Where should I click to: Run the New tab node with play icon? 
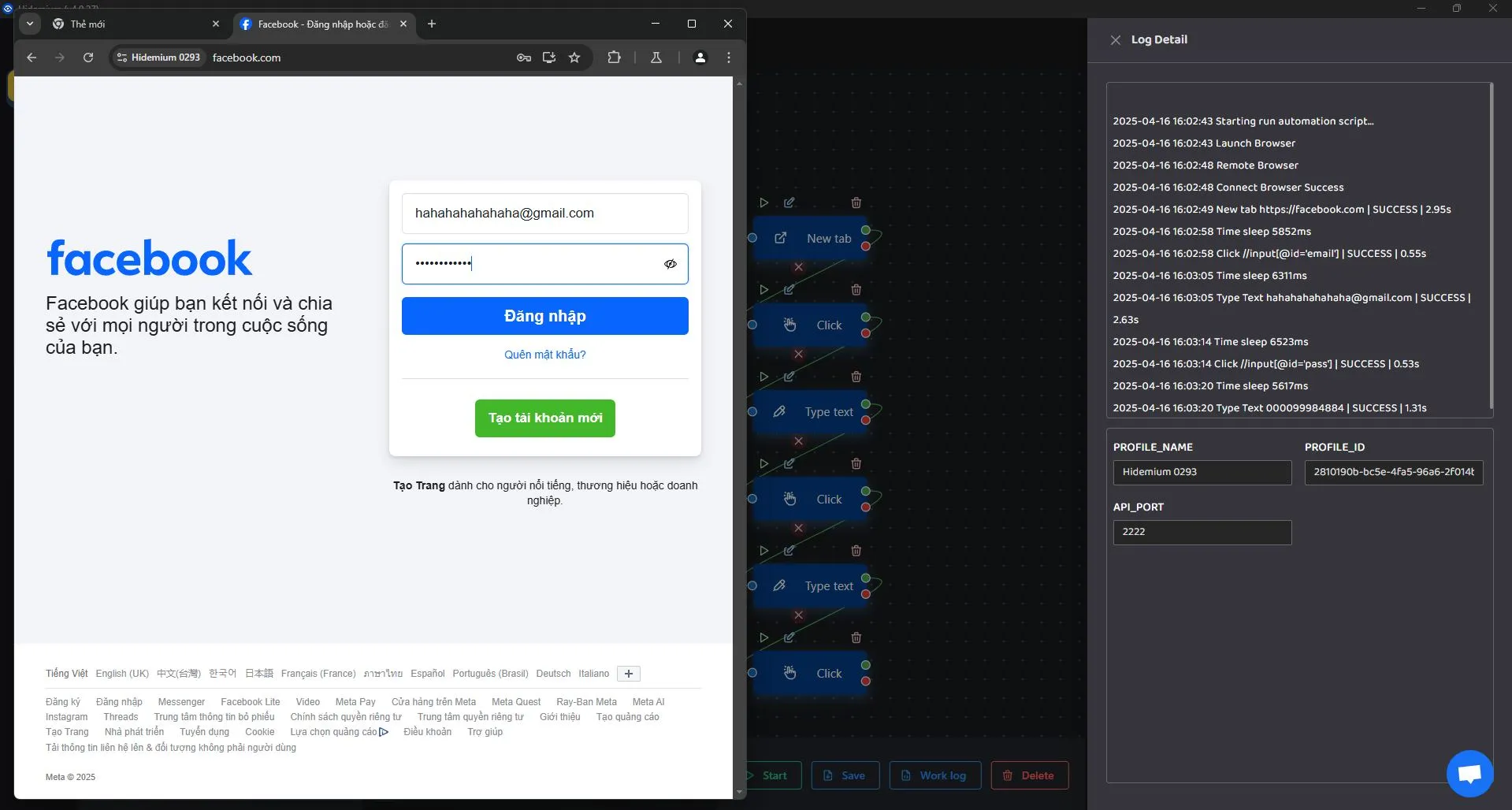763,202
